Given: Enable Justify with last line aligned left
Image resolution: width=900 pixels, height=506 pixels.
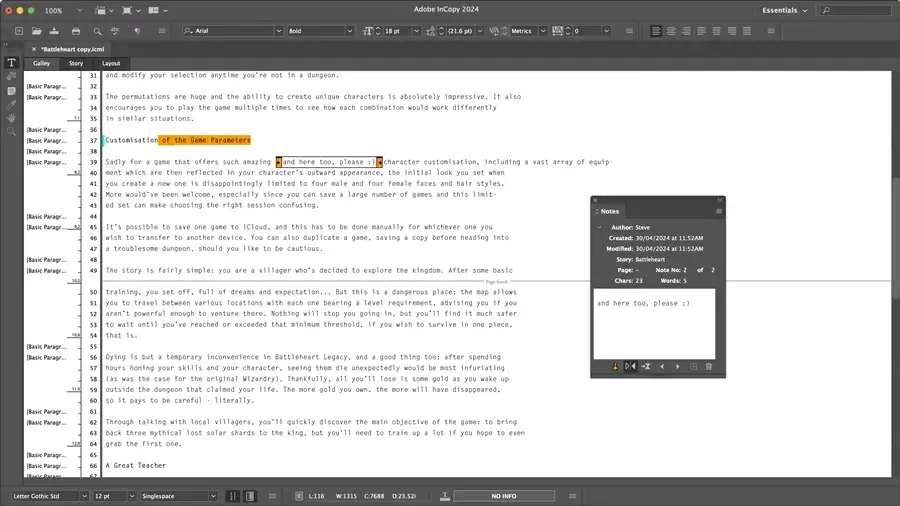Looking at the screenshot, I should pyautogui.click(x=701, y=31).
